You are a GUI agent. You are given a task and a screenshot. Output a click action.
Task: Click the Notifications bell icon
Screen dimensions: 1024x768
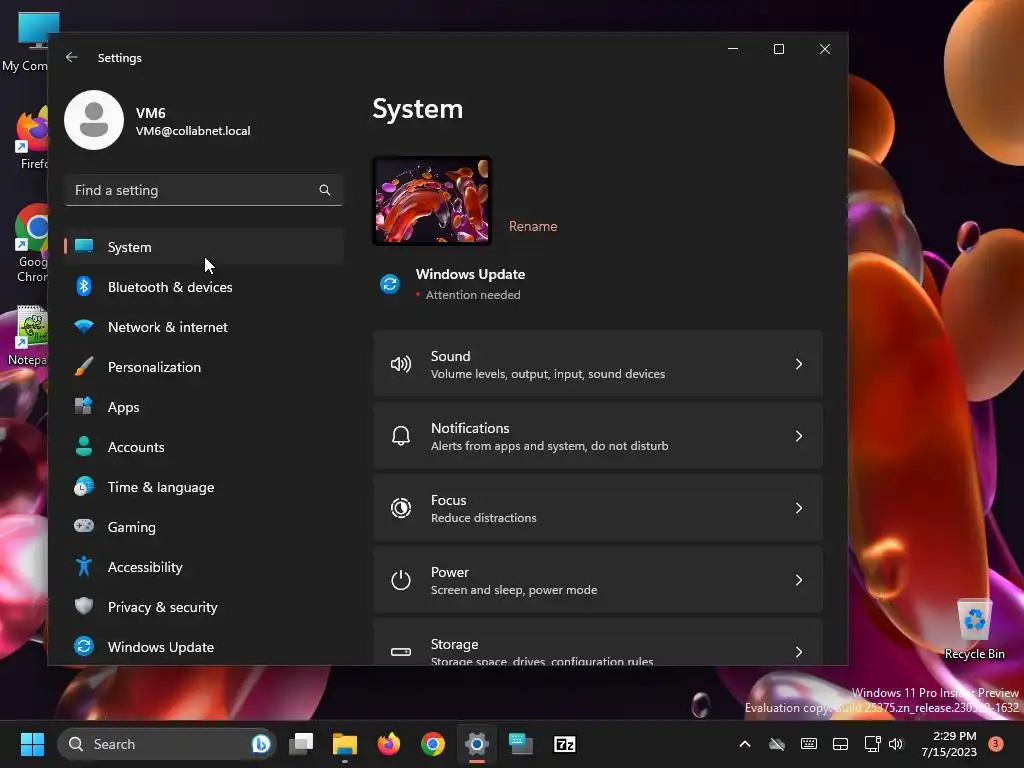[x=401, y=436]
